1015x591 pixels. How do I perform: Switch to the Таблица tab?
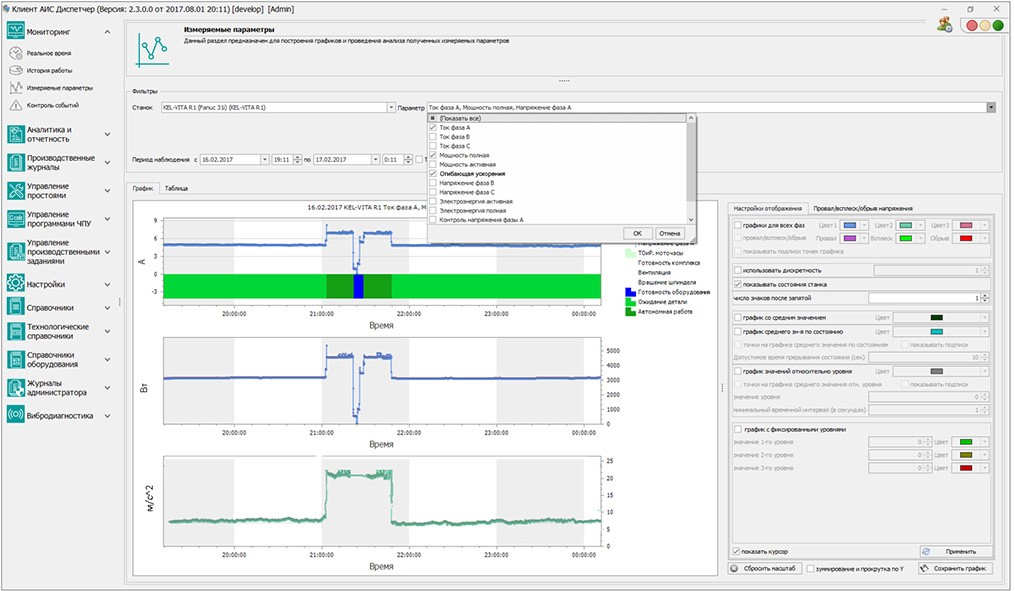coord(176,188)
